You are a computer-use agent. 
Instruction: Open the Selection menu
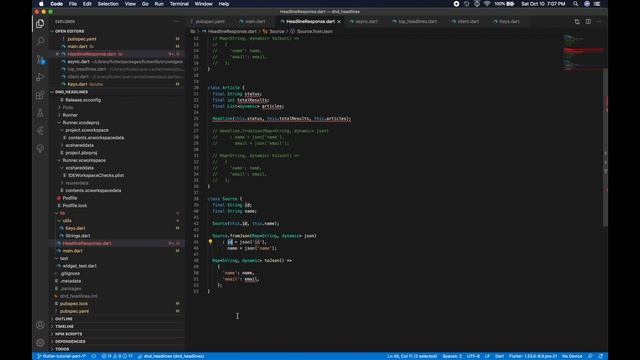tap(108, 4)
